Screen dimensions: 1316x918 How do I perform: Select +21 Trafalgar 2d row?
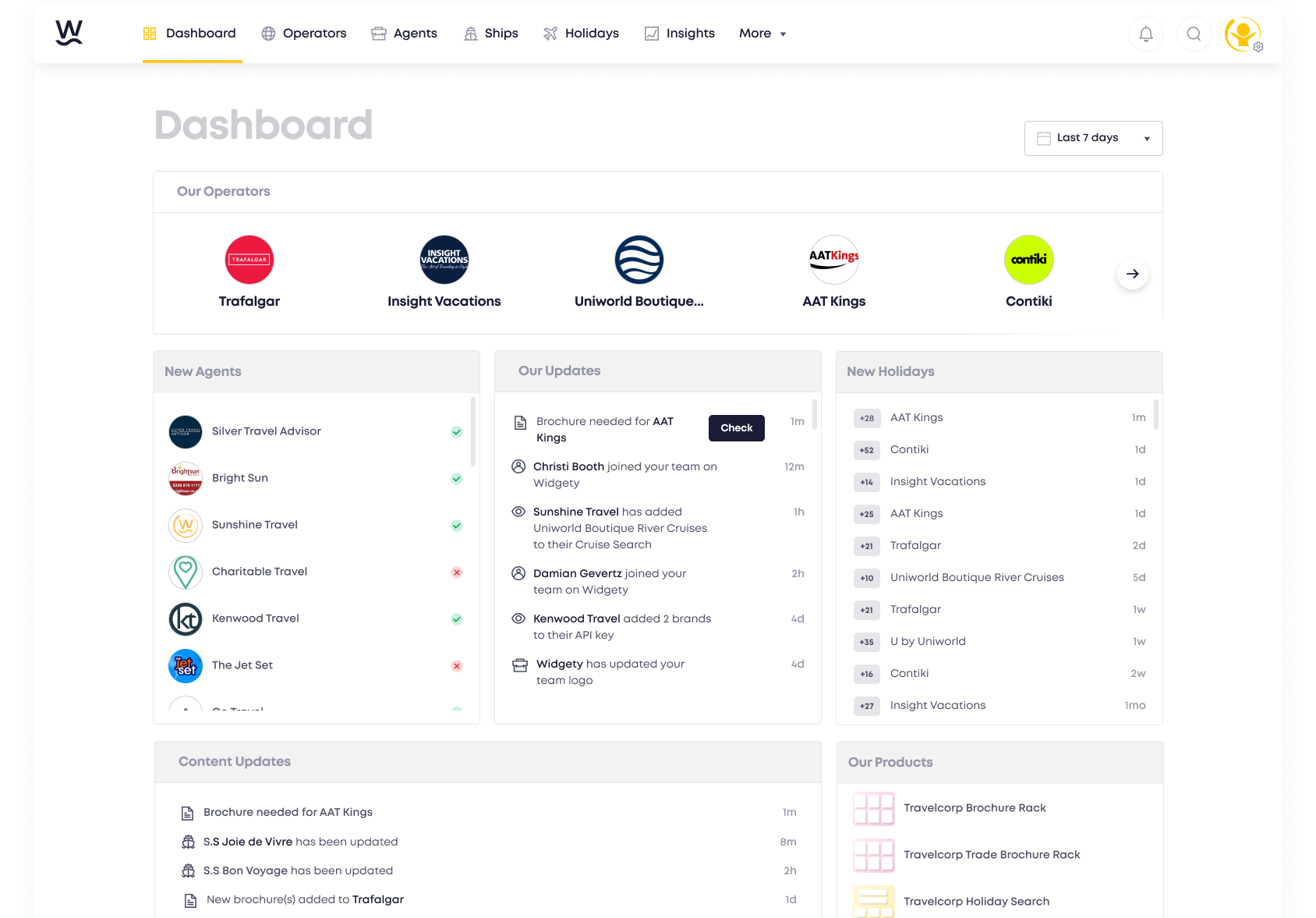click(x=999, y=546)
